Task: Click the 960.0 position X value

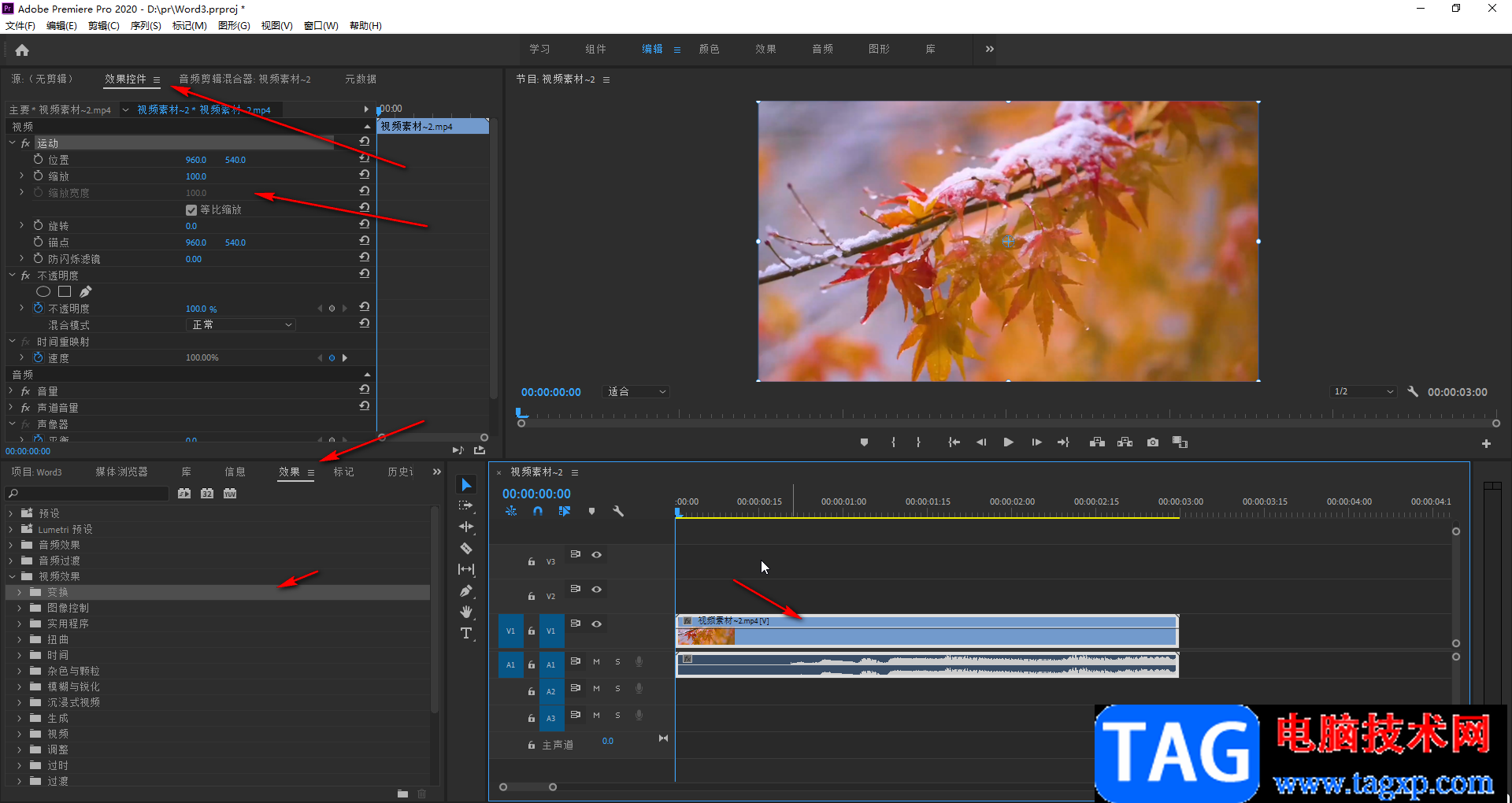Action: 195,160
